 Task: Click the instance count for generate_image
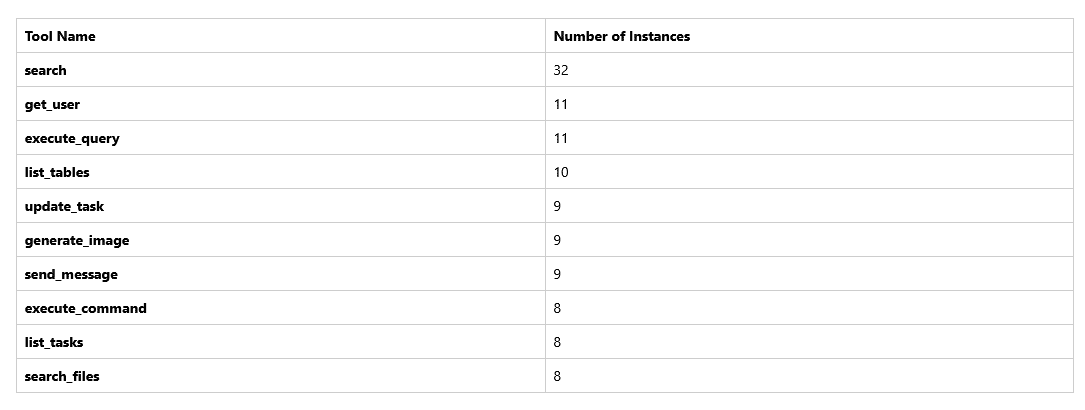(x=558, y=240)
